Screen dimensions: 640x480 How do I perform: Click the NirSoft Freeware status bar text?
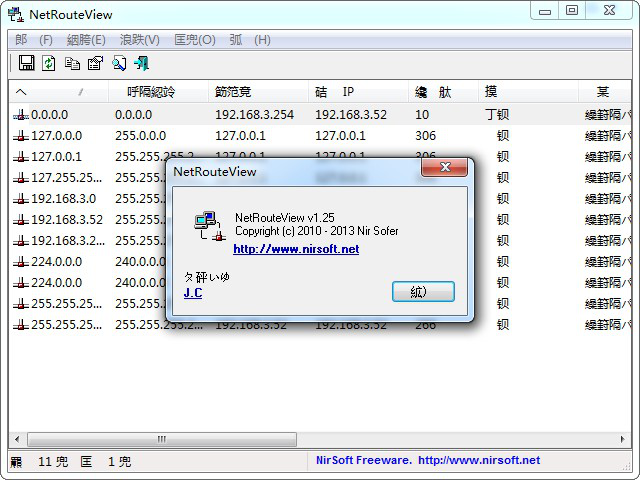point(364,460)
